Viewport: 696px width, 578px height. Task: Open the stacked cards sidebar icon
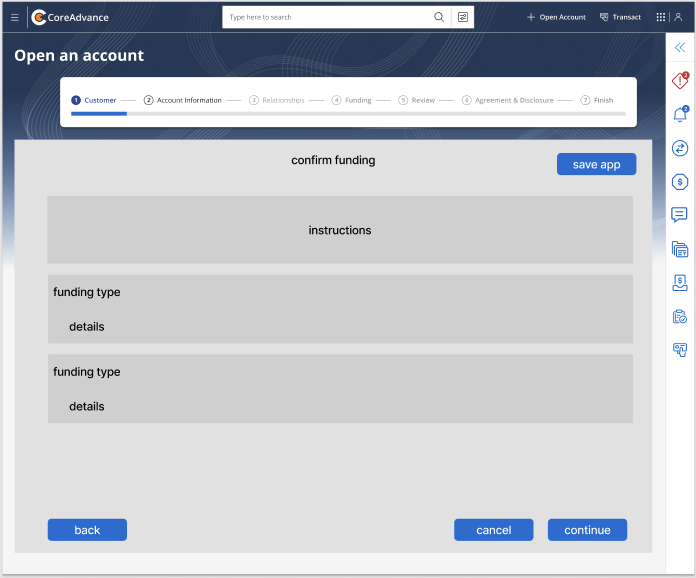tap(680, 249)
